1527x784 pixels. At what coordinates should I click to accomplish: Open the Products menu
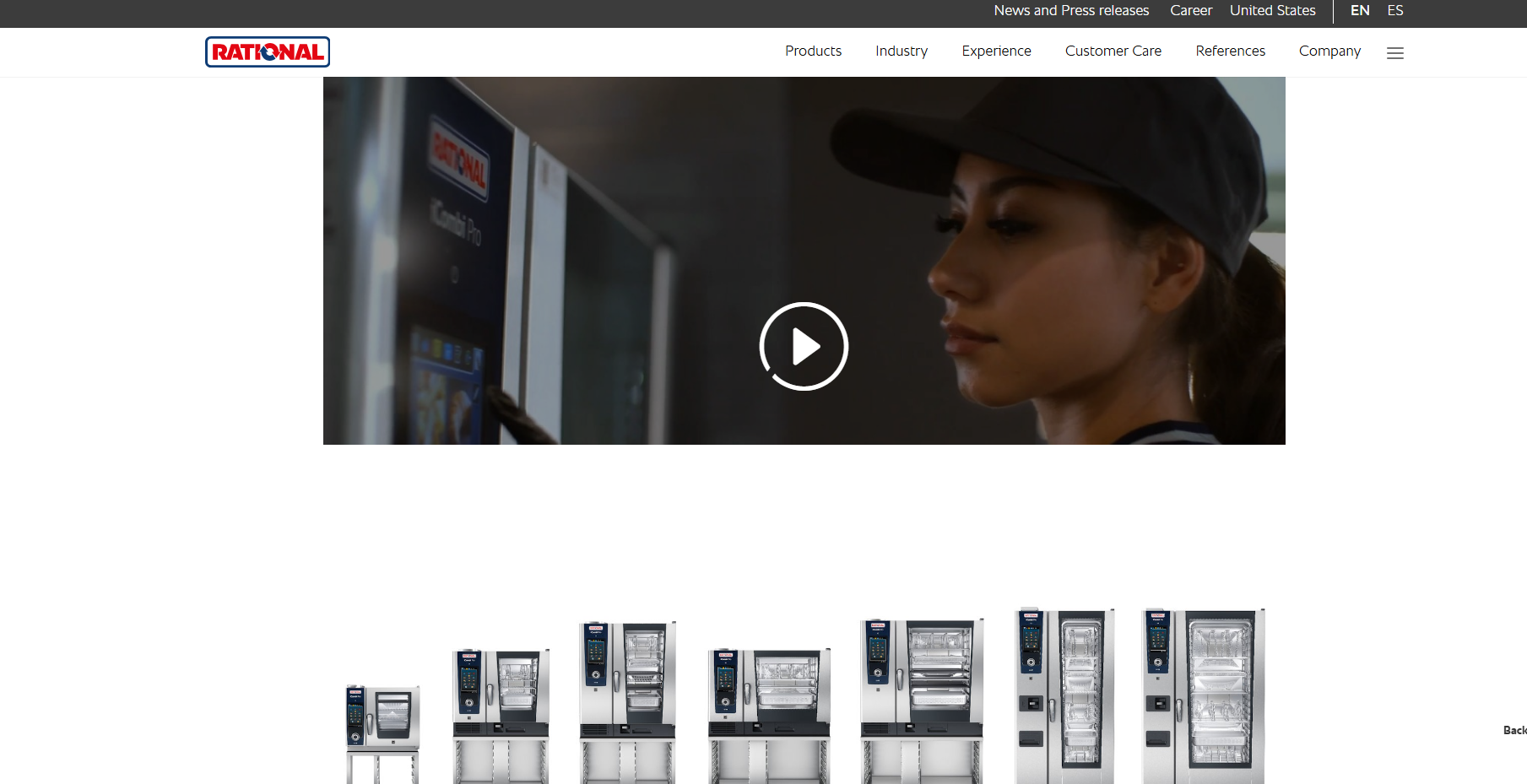point(813,51)
